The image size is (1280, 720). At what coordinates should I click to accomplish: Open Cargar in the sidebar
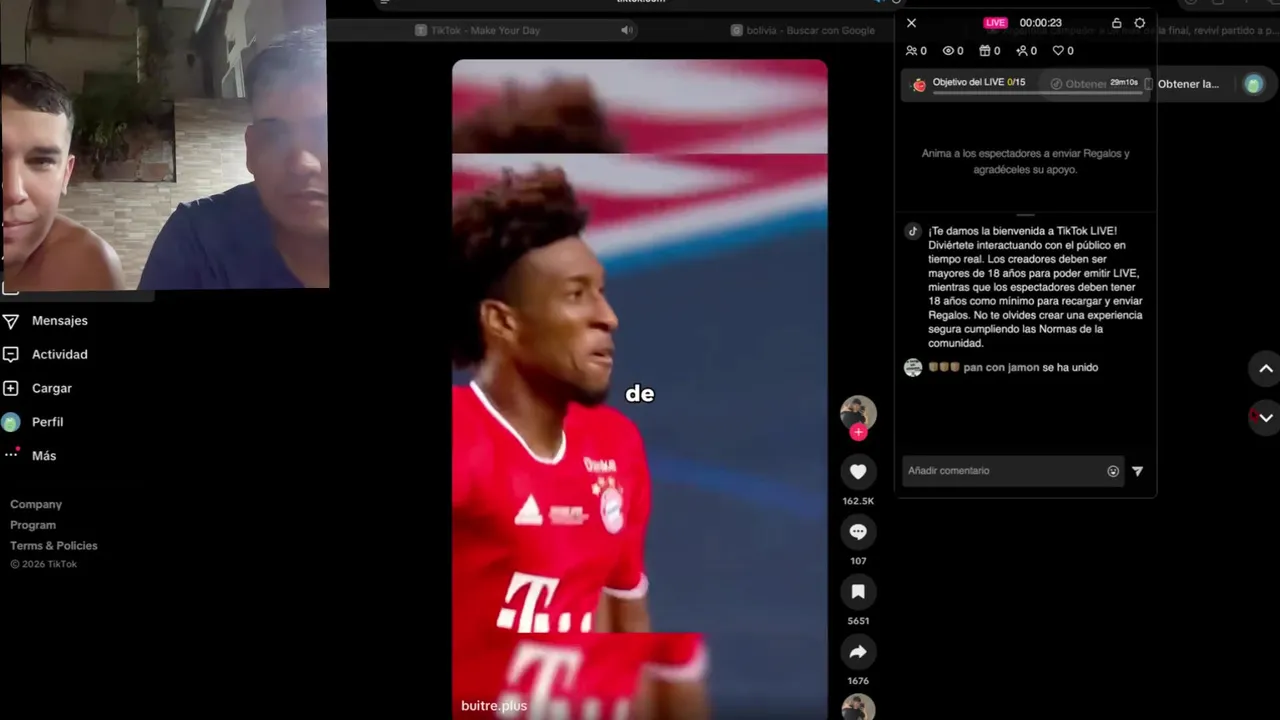coord(52,389)
